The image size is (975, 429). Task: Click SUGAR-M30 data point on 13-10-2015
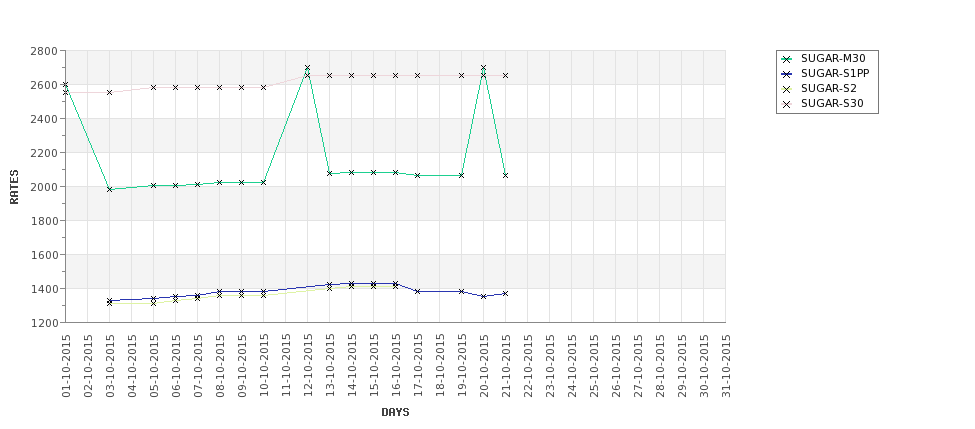coord(330,173)
